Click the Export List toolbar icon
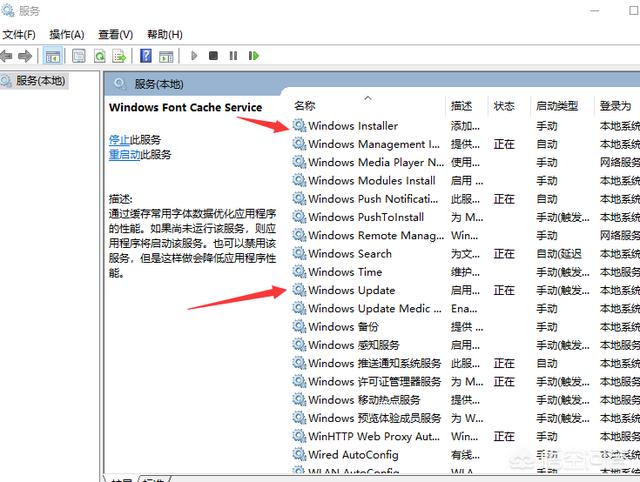 point(119,56)
